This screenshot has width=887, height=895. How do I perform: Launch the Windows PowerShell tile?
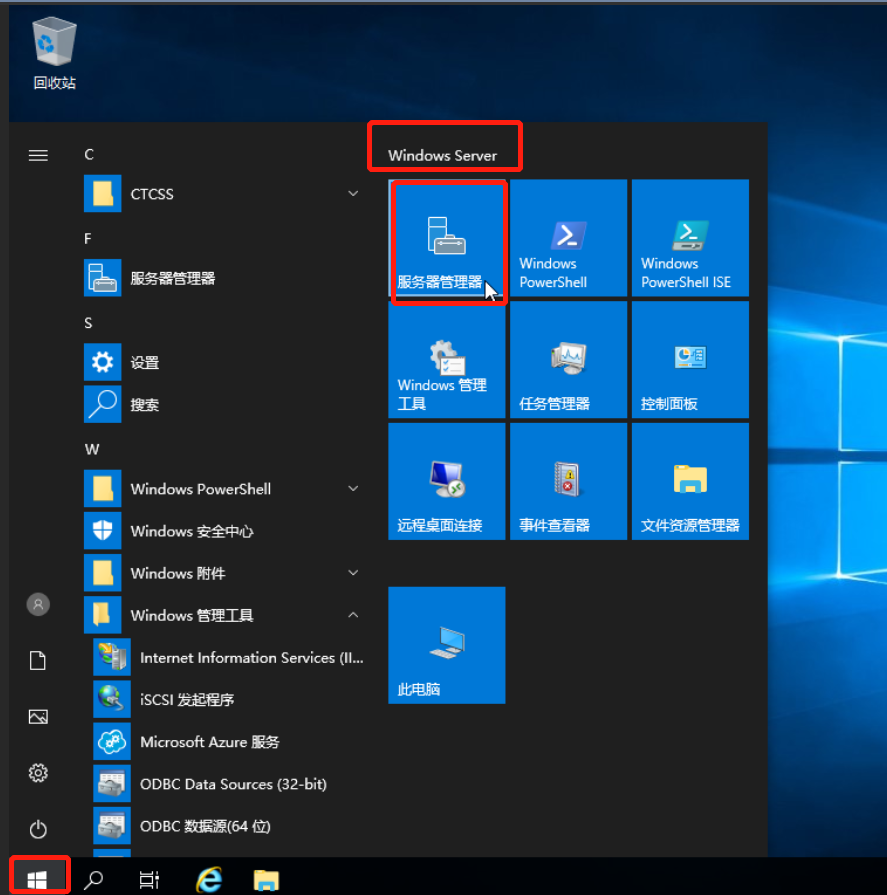click(x=569, y=239)
